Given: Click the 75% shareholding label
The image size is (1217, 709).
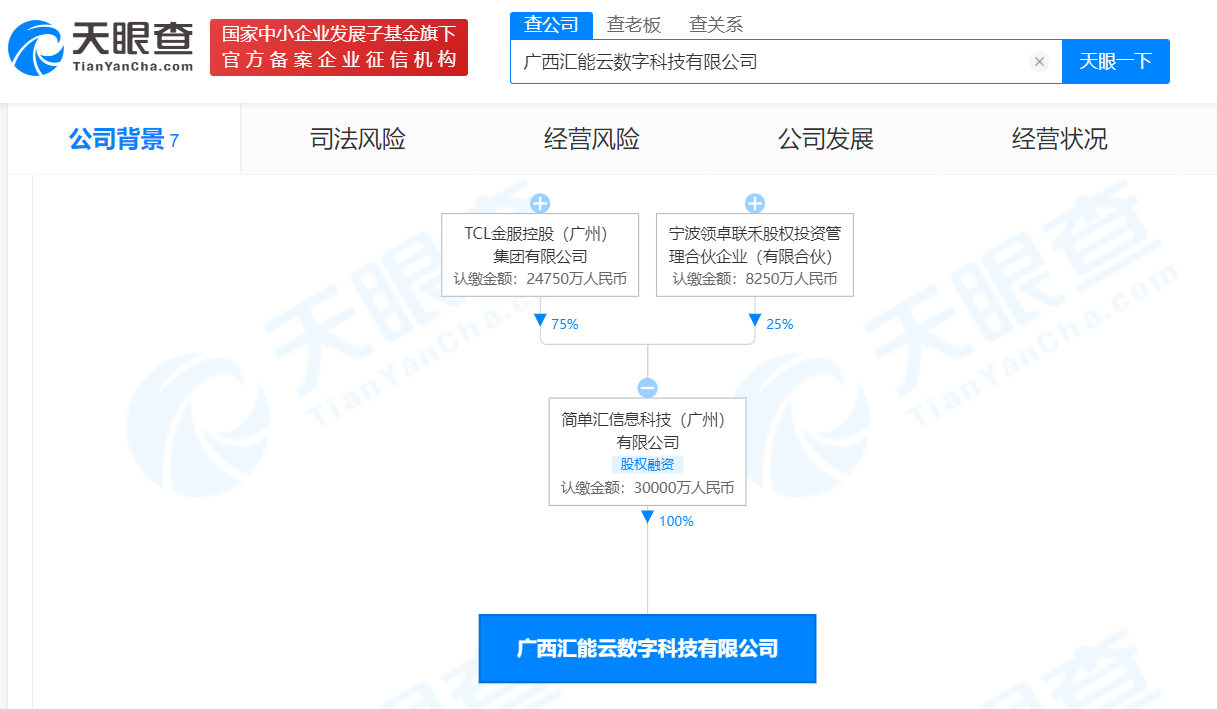Looking at the screenshot, I should (x=564, y=324).
